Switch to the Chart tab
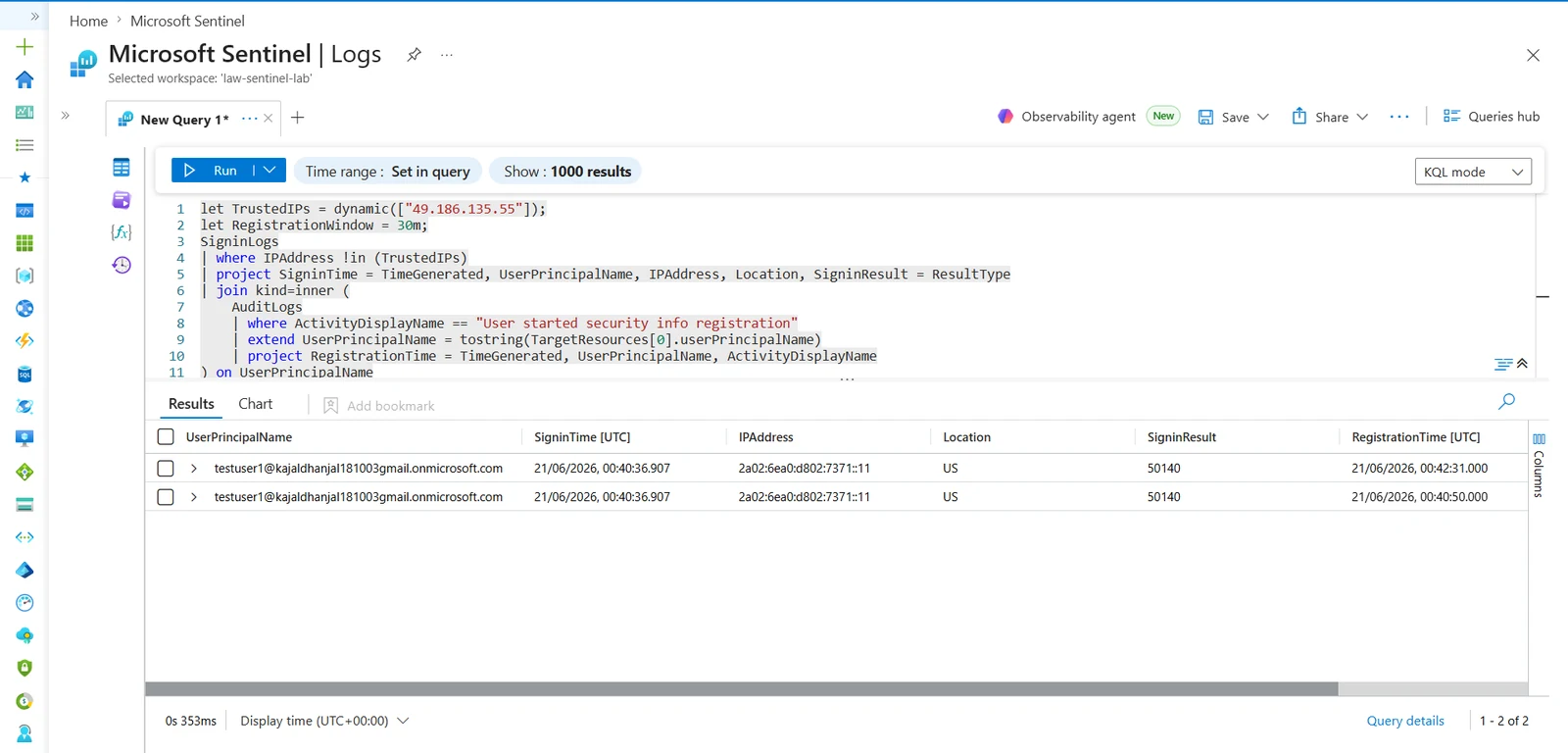 [x=256, y=404]
